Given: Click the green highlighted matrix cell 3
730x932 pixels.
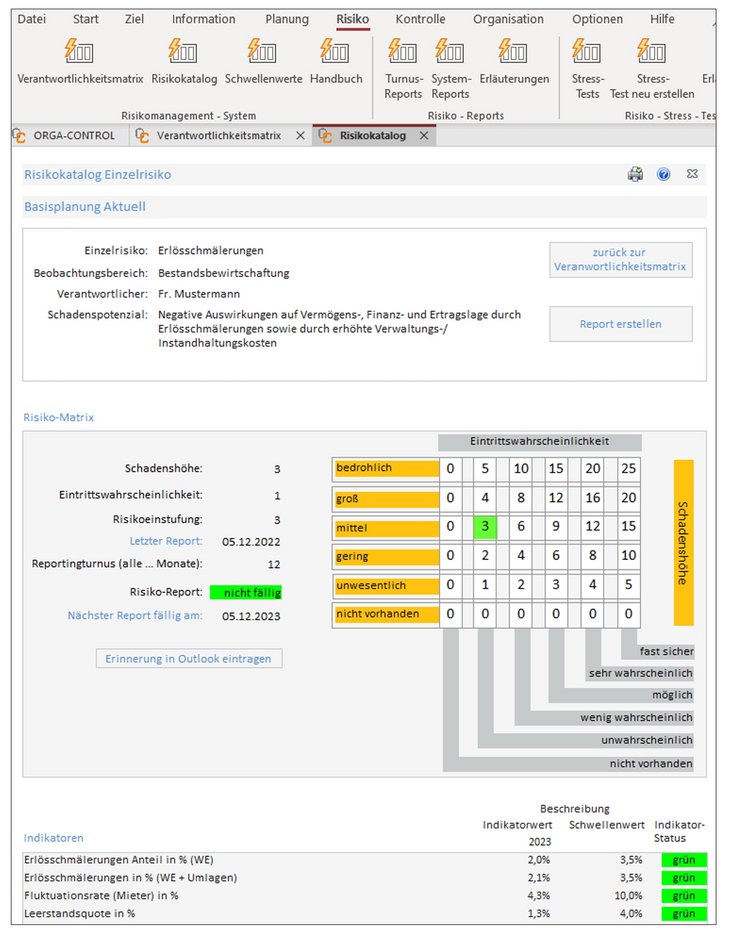Looking at the screenshot, I should point(485,525).
